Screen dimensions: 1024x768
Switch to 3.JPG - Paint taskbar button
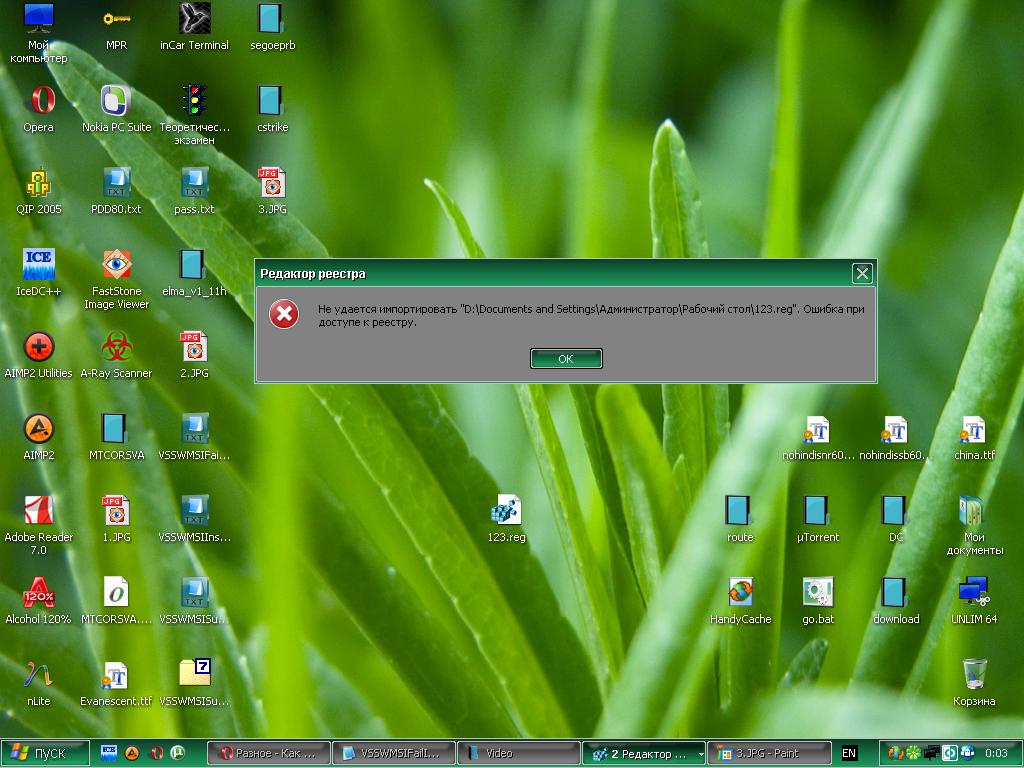[x=769, y=753]
